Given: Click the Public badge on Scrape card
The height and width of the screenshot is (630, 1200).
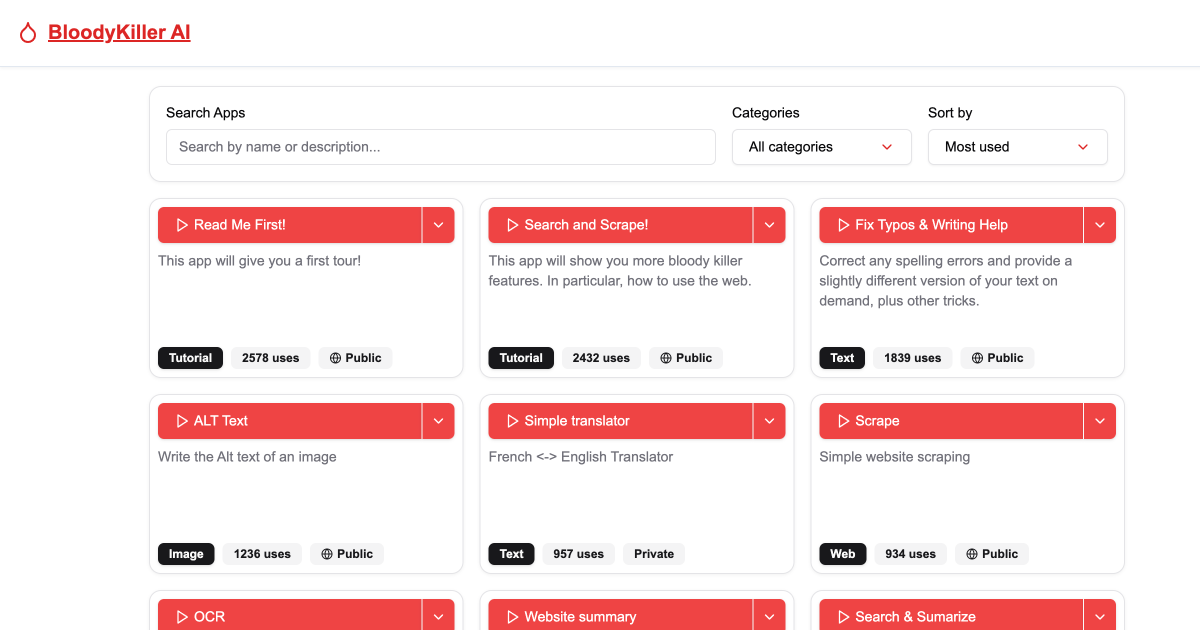Looking at the screenshot, I should tap(992, 554).
